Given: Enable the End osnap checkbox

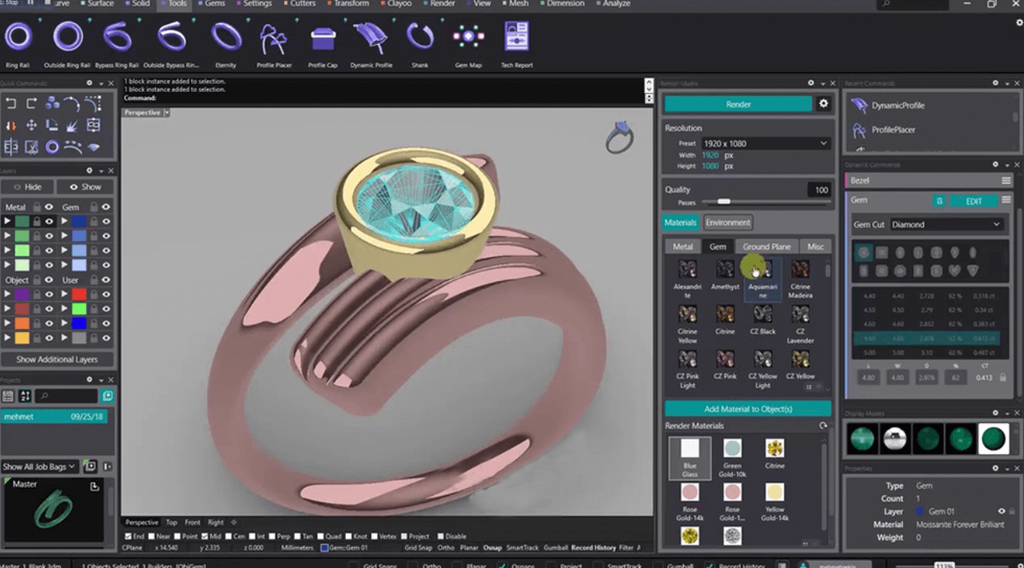Looking at the screenshot, I should (x=128, y=537).
